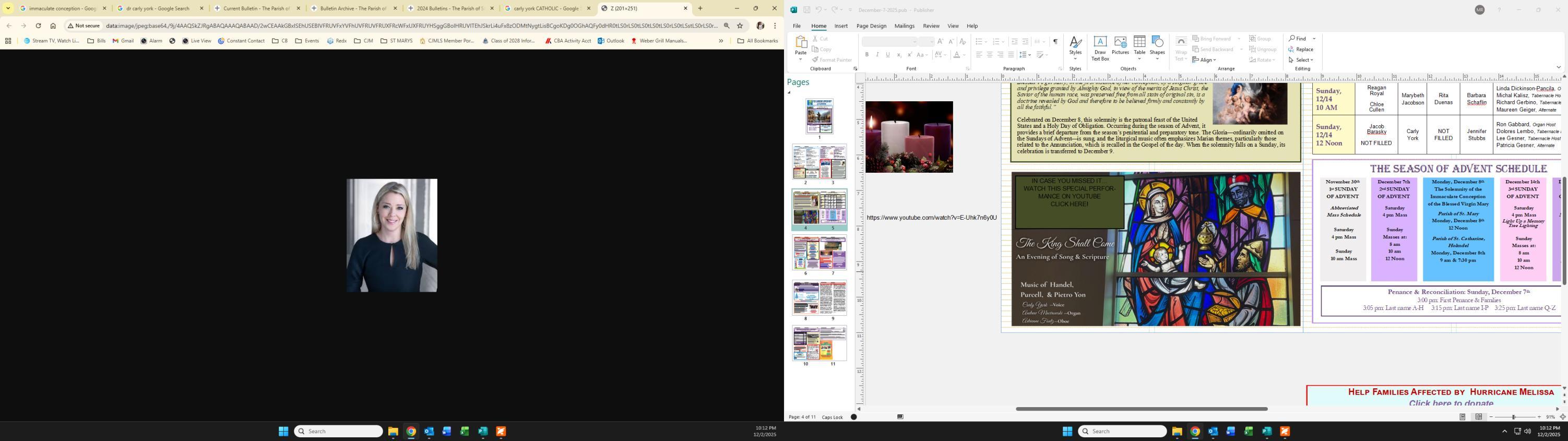
Task: Click the Find button
Action: pos(1298,38)
